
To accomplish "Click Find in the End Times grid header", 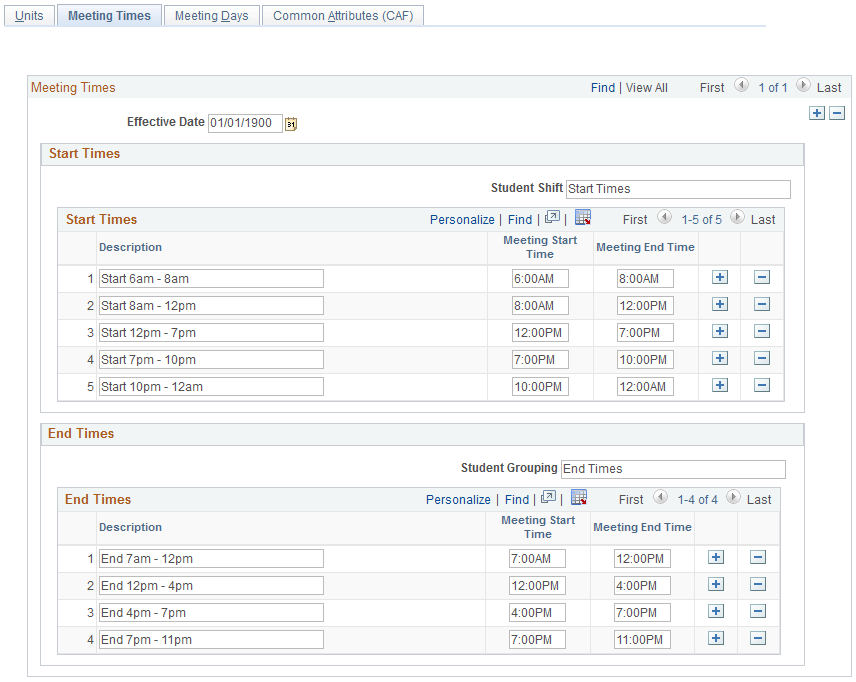I will coord(517,499).
